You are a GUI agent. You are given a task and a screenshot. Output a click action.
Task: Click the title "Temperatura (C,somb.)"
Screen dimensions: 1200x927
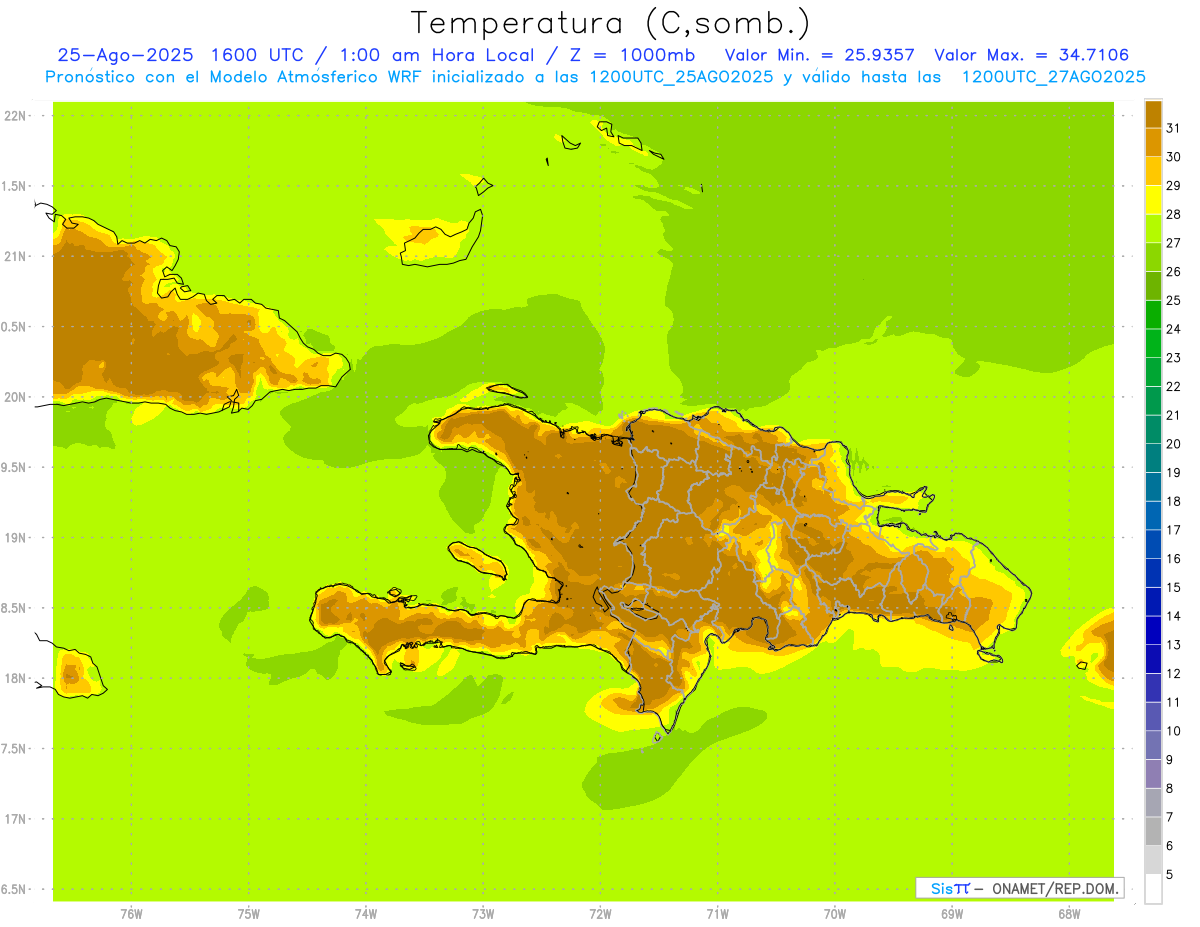tap(610, 23)
